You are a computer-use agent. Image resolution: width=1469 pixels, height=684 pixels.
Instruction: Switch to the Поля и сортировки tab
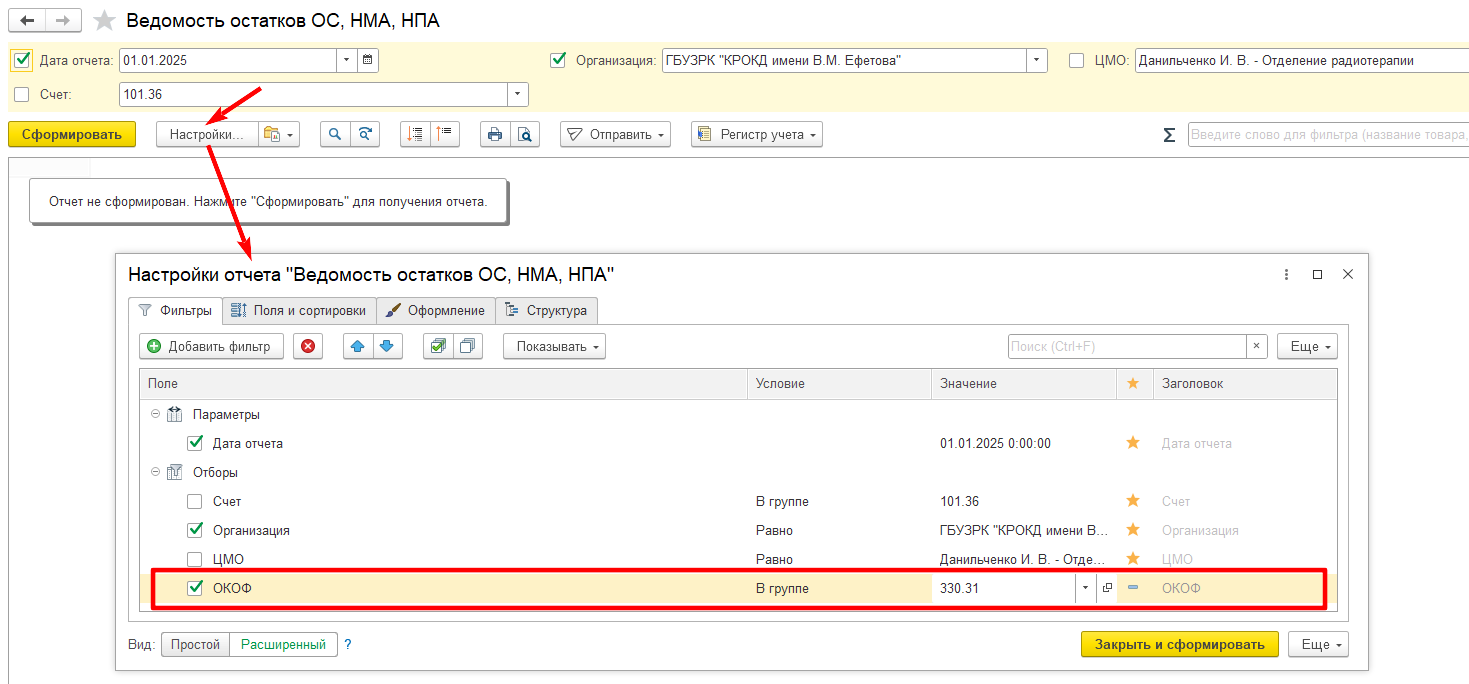point(299,310)
